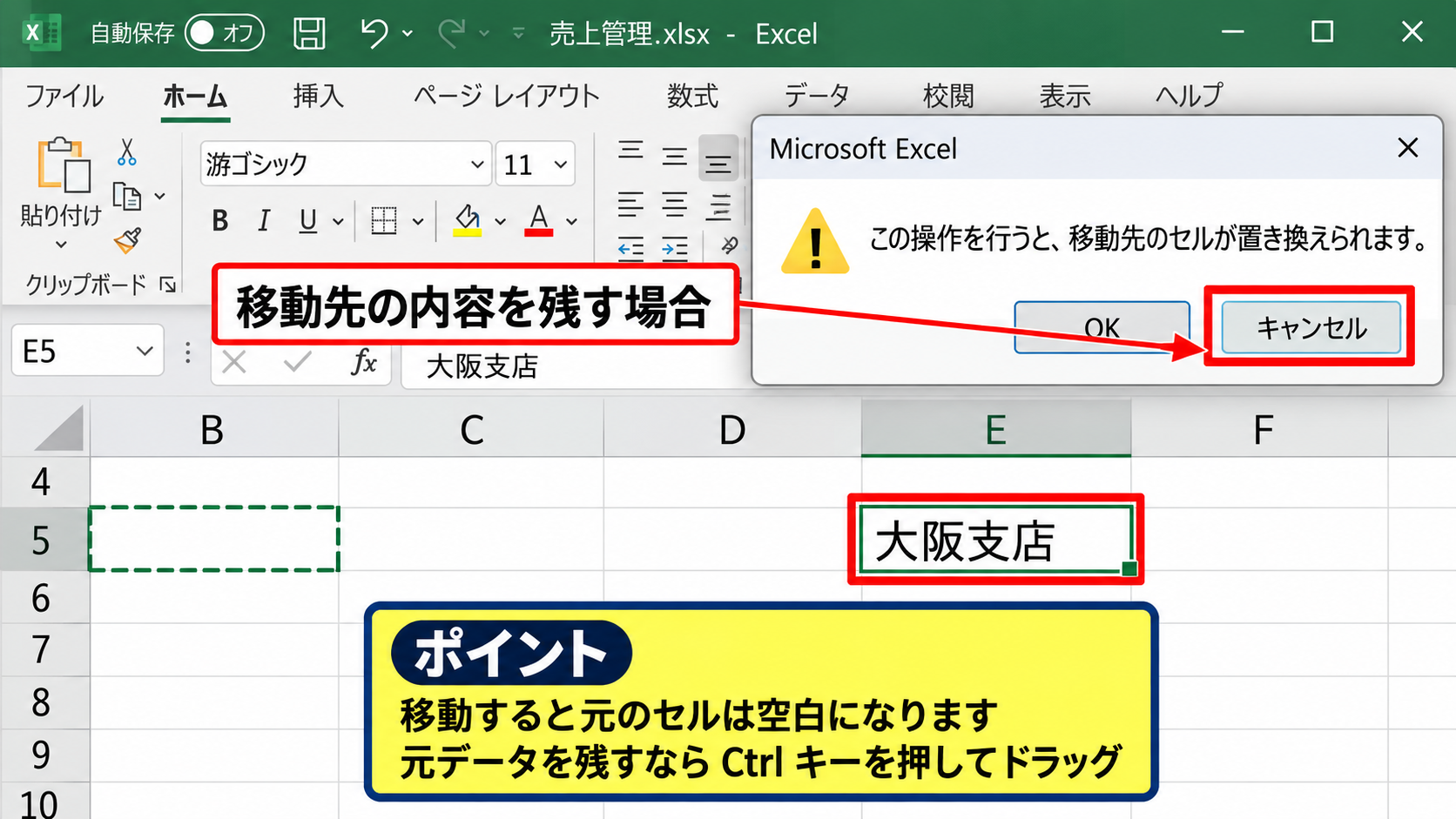Open the font size dropdown
1456x819 pixels.
point(561,164)
